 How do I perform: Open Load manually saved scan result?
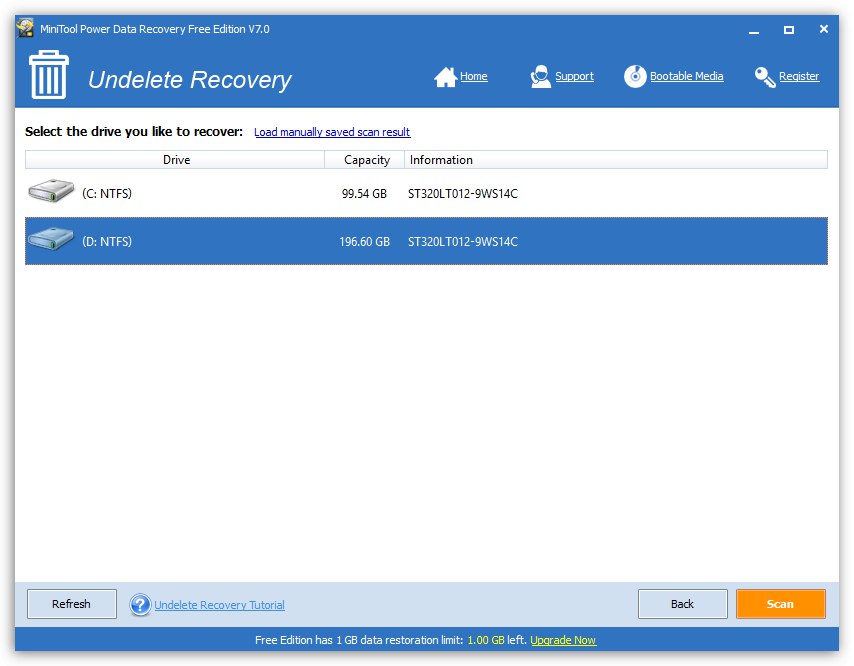pyautogui.click(x=332, y=132)
